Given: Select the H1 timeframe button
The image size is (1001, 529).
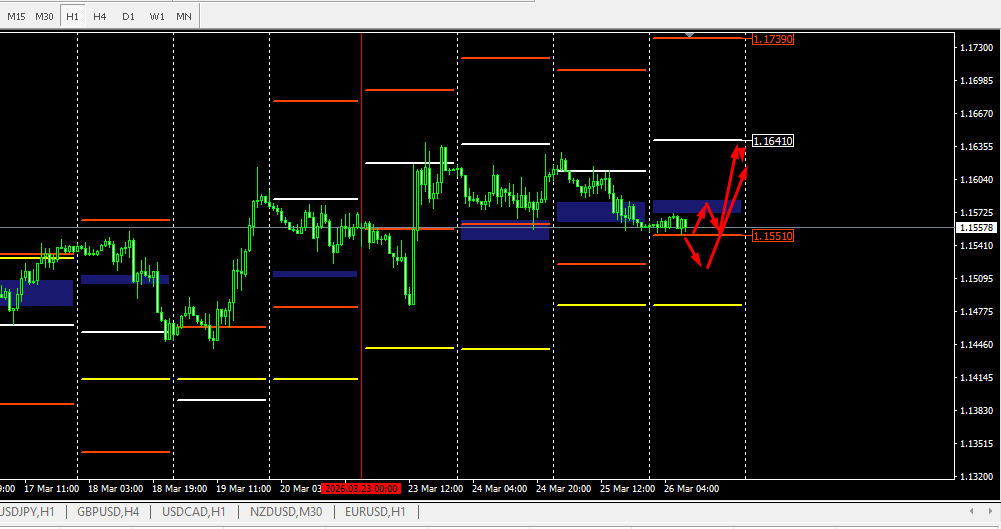Looking at the screenshot, I should click(x=72, y=17).
